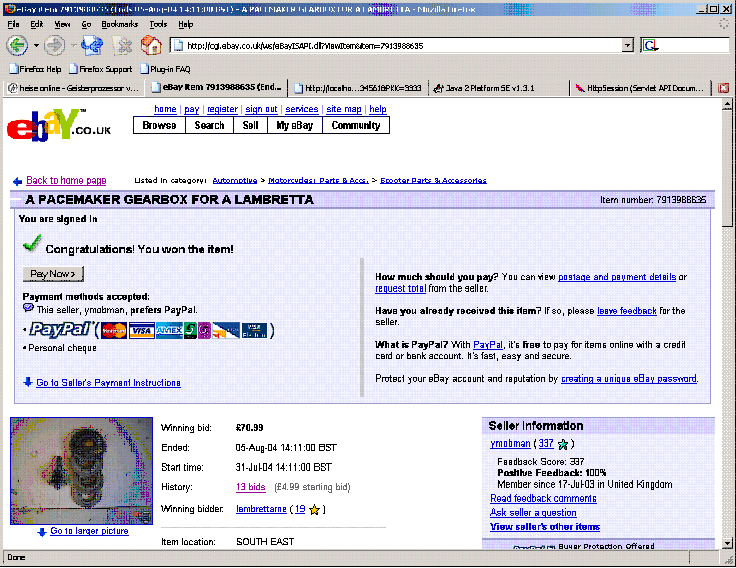Open the Back button history dropdown arrow

pos(36,46)
